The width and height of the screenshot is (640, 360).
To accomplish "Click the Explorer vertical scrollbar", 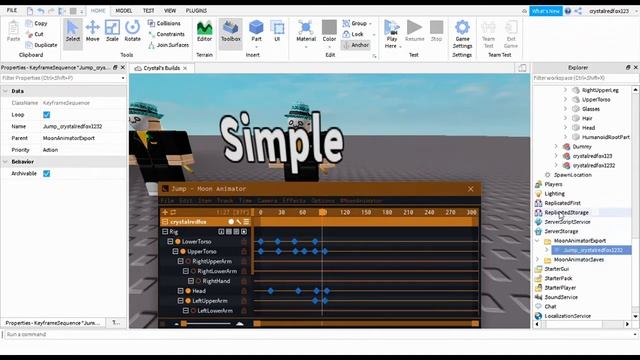I will 636,203.
